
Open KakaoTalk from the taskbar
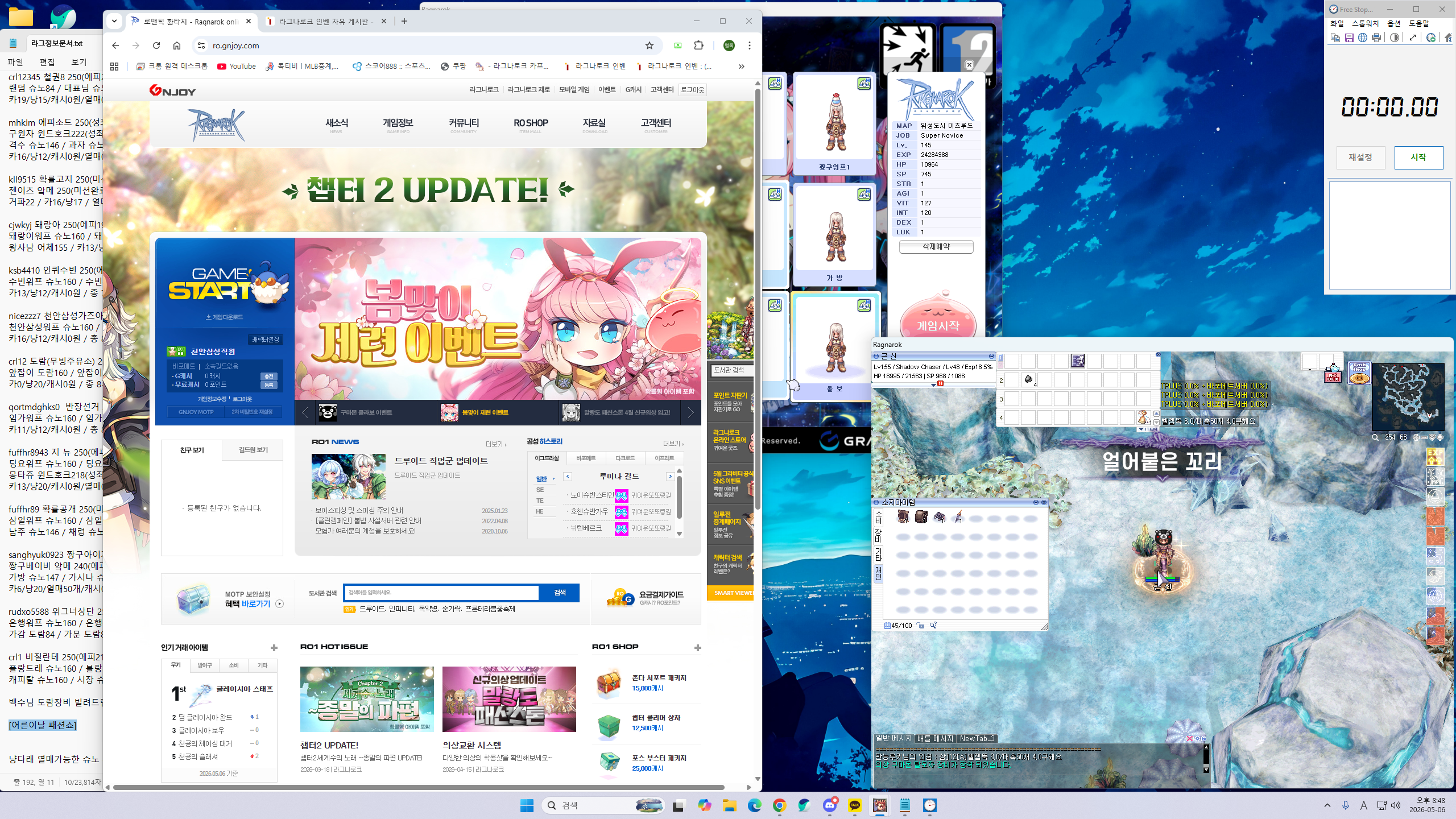tap(855, 805)
